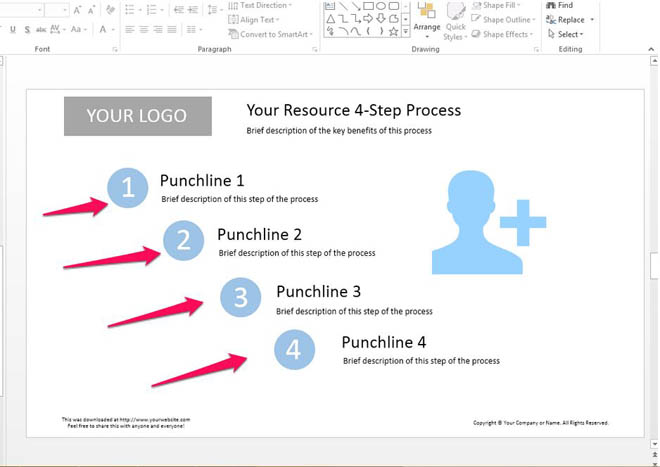This screenshot has height=467, width=660.
Task: Select the Text Box shape
Action: [330, 6]
